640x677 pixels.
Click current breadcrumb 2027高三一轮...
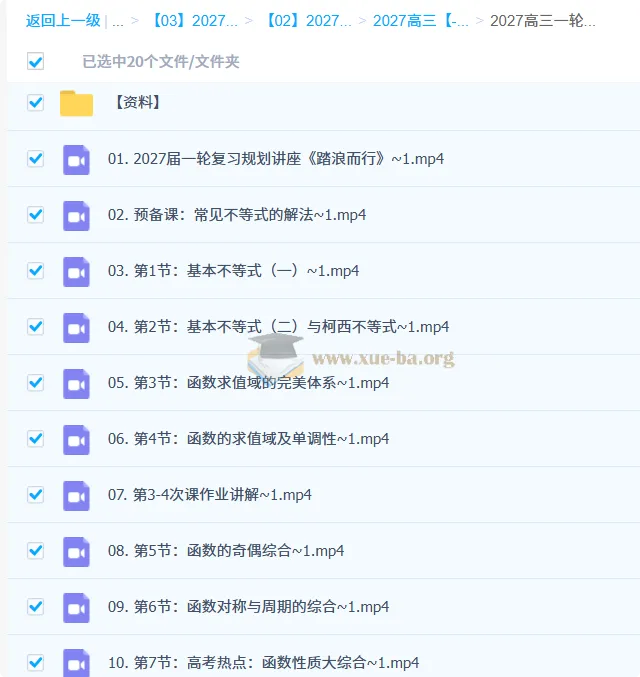[x=543, y=21]
